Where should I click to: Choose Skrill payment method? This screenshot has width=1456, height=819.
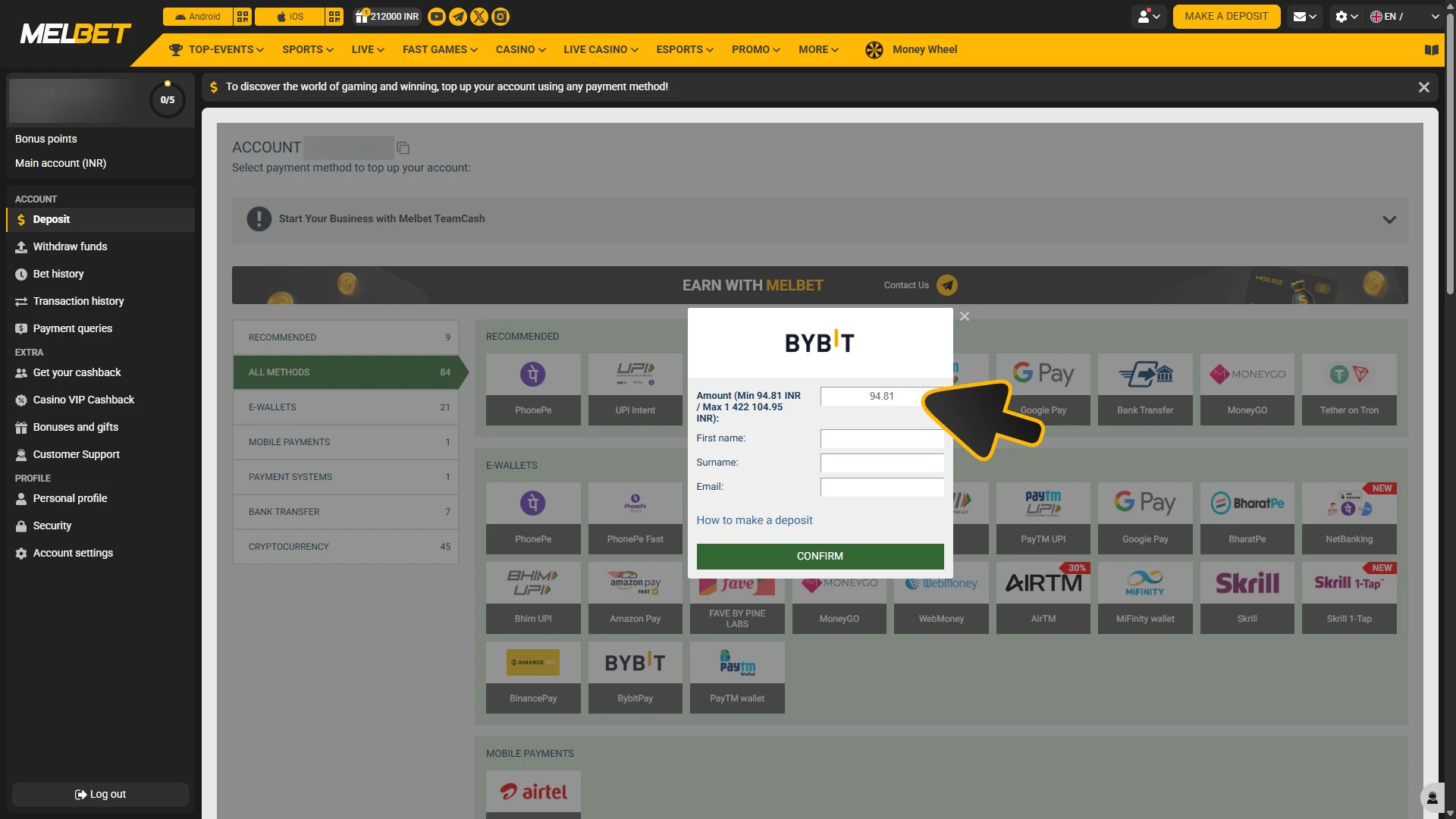[1247, 598]
